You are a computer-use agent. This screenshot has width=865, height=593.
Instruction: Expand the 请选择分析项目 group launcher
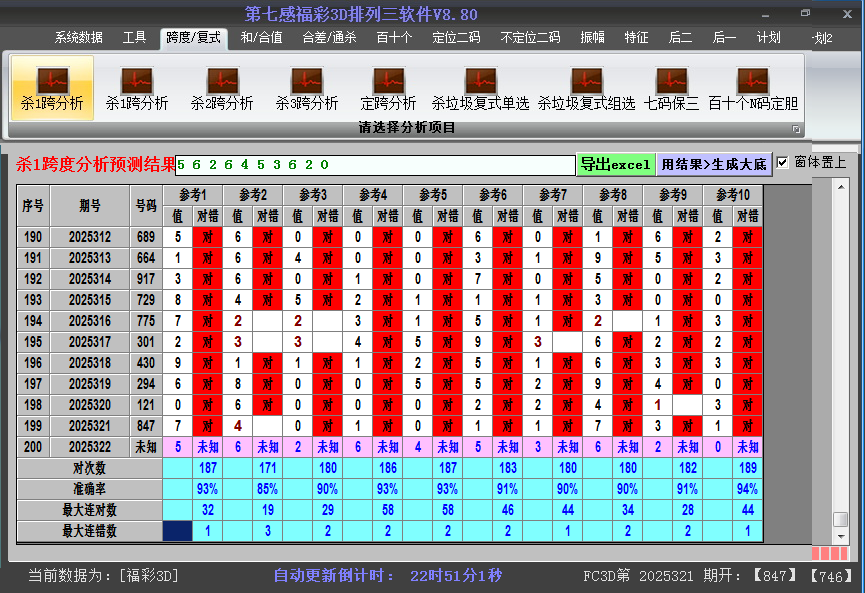point(797,129)
